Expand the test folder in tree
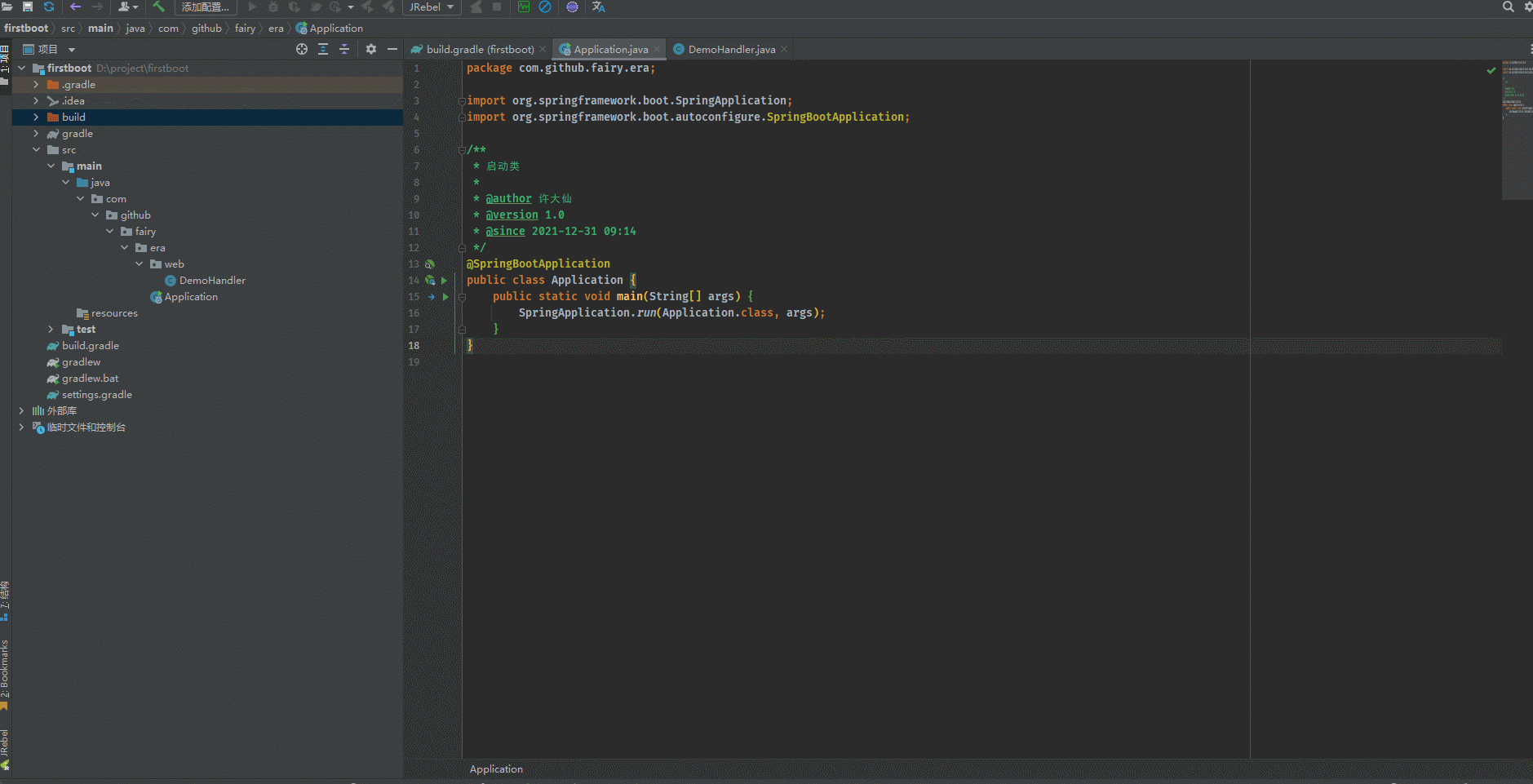This screenshot has width=1533, height=784. coord(51,330)
